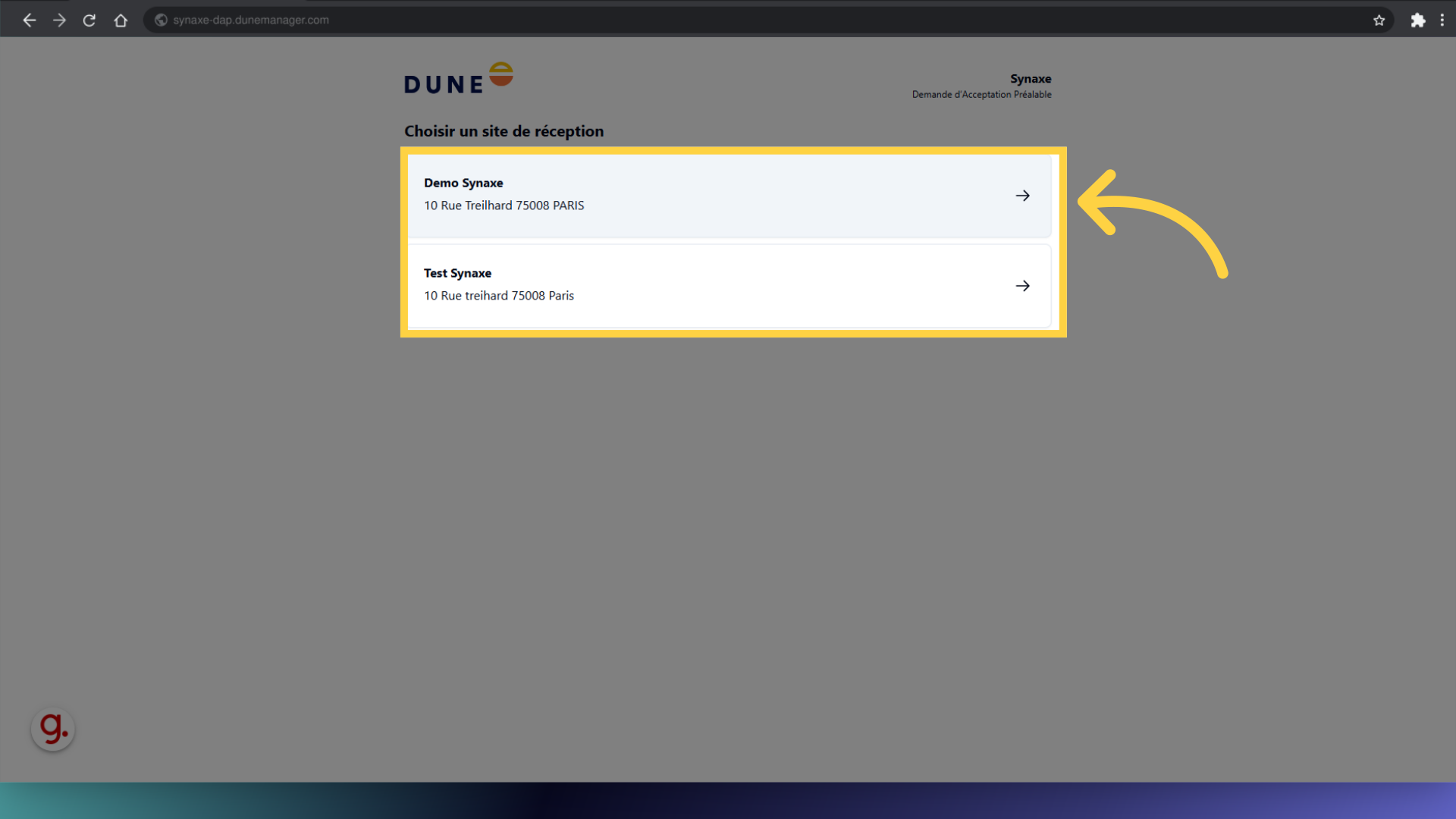
Task: Open browser three-dot menu
Action: 1442,20
